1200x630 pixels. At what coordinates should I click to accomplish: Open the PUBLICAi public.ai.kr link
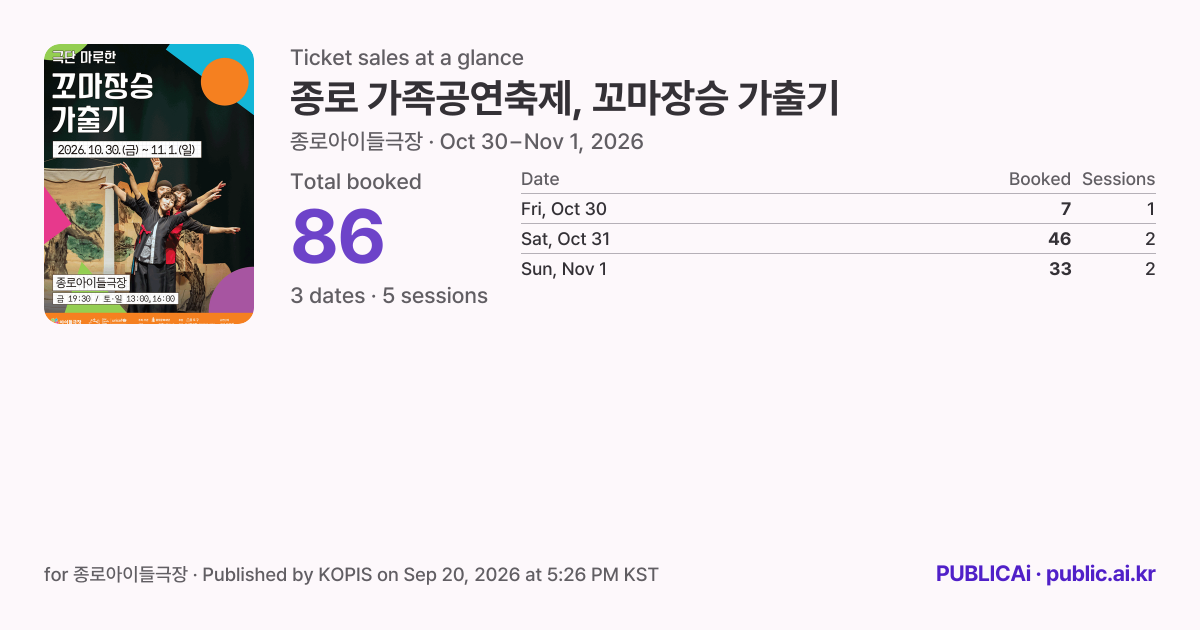tap(1046, 574)
